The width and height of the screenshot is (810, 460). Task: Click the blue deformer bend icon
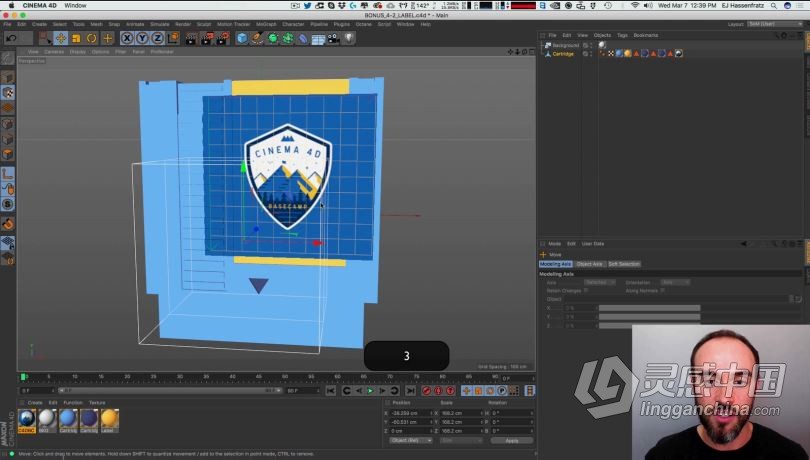pos(303,39)
